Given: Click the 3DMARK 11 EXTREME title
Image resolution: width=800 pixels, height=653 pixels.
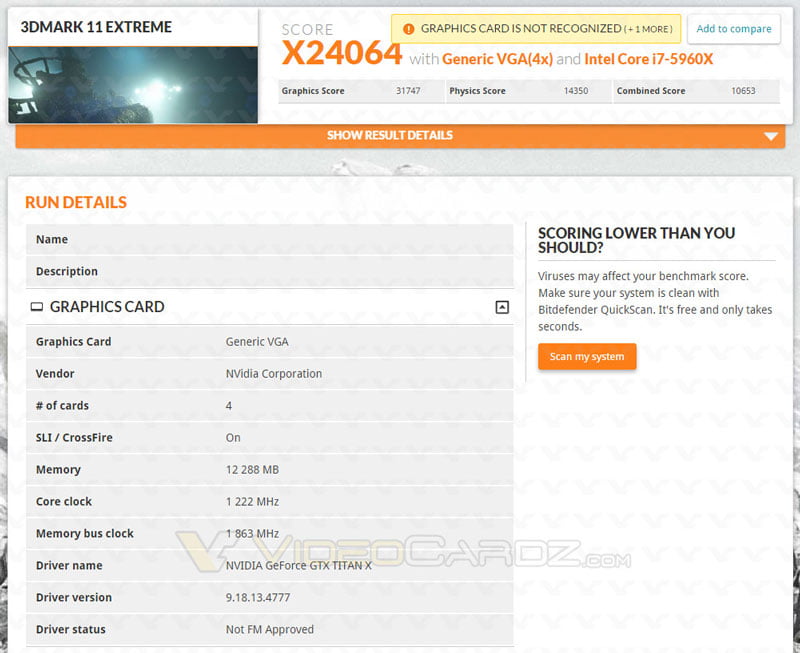Looking at the screenshot, I should click(x=95, y=27).
